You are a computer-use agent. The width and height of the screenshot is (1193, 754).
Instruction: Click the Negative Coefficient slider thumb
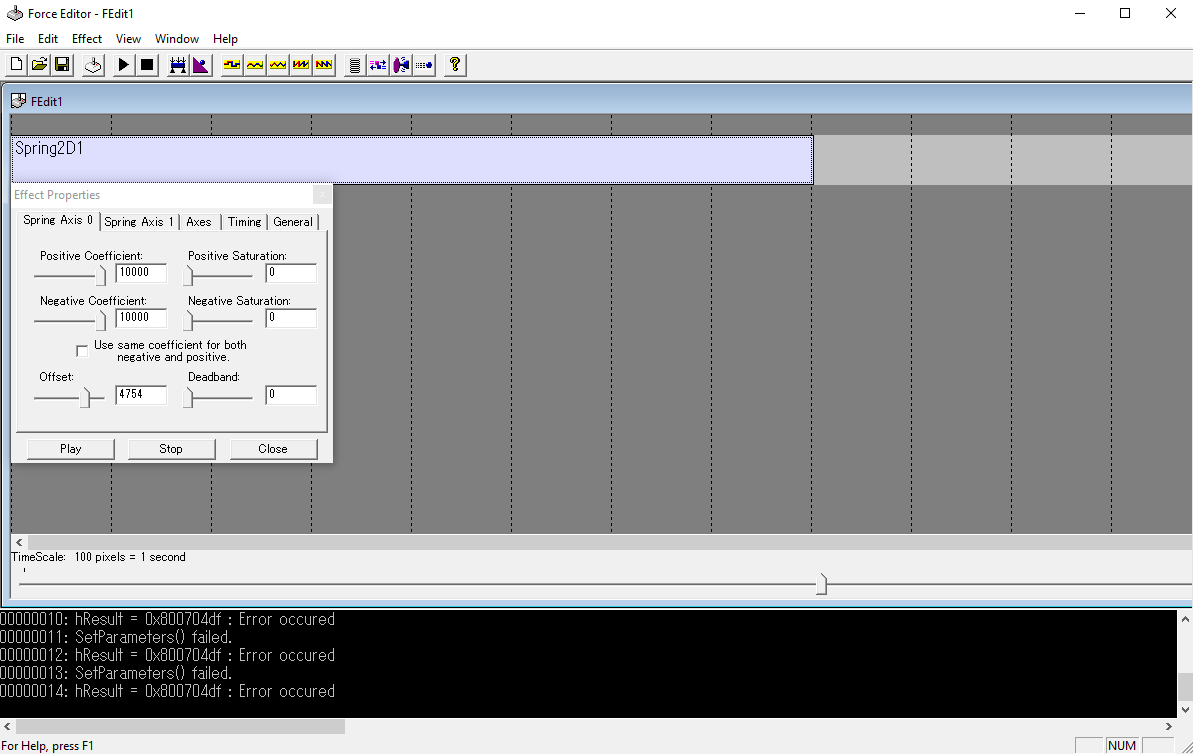point(101,320)
